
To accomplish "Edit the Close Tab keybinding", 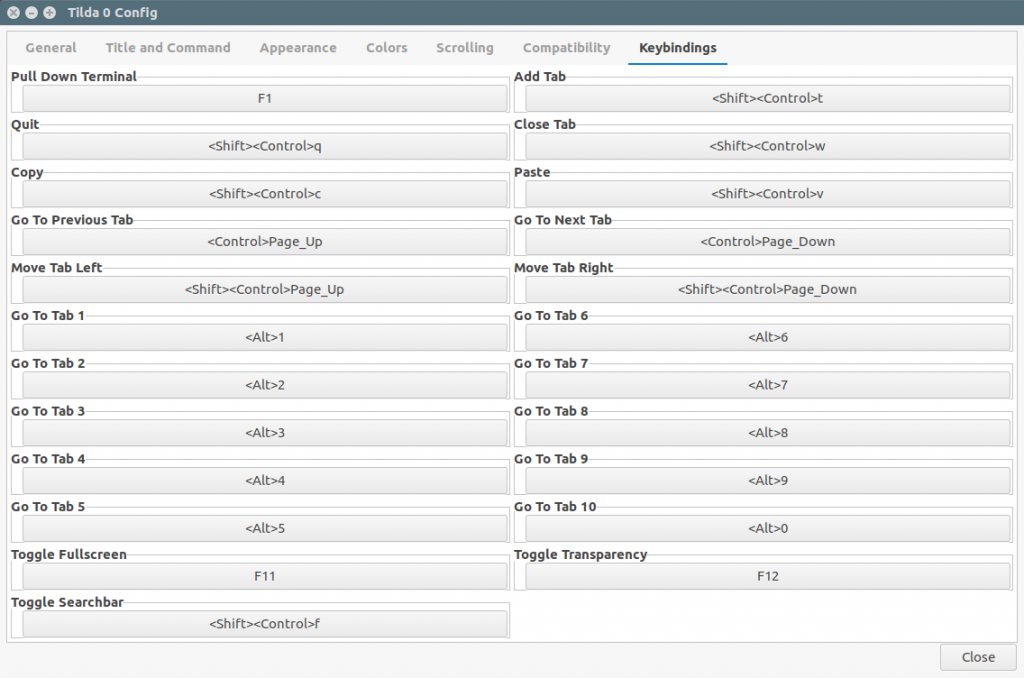I will [x=767, y=146].
